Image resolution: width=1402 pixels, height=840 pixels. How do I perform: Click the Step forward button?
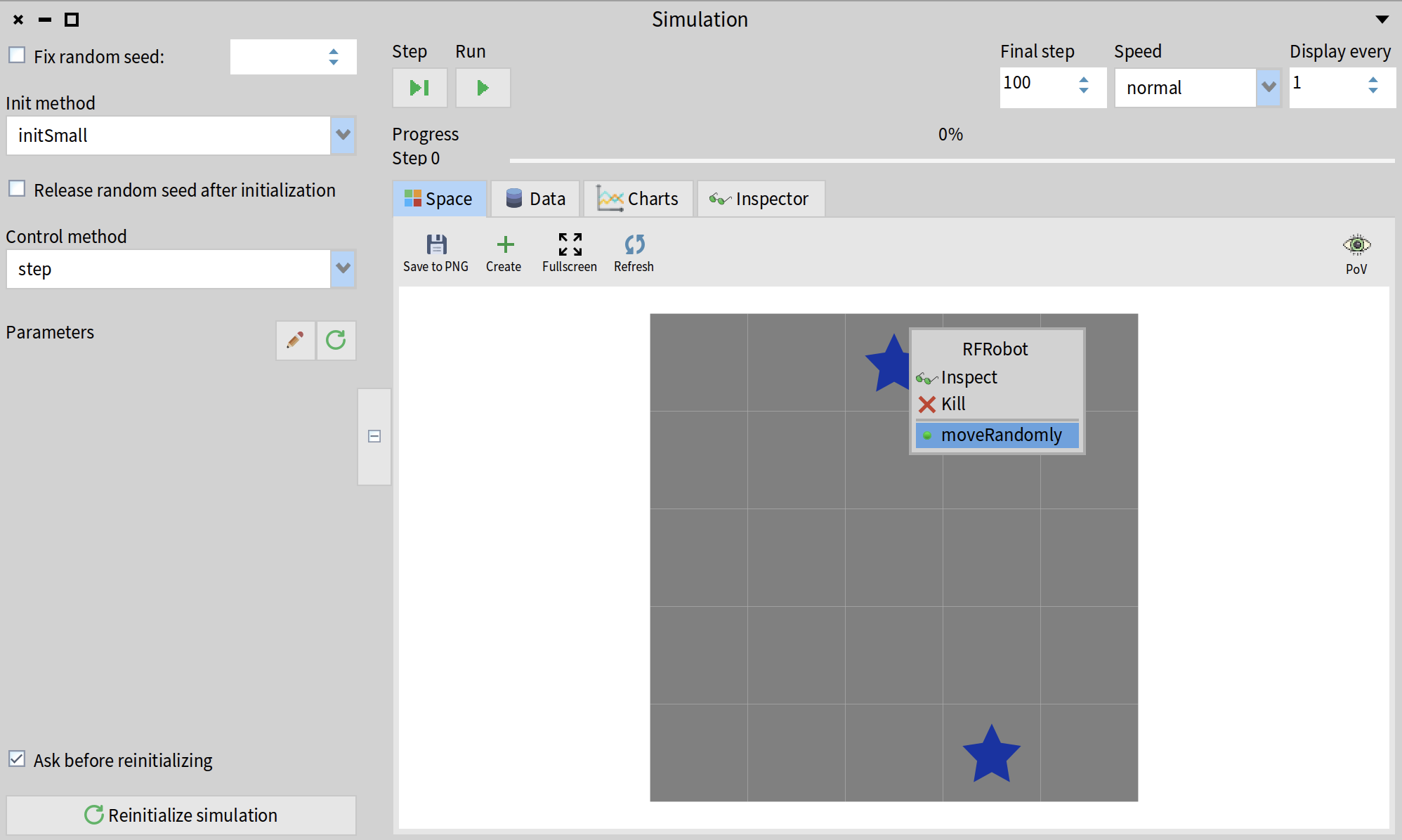(419, 88)
